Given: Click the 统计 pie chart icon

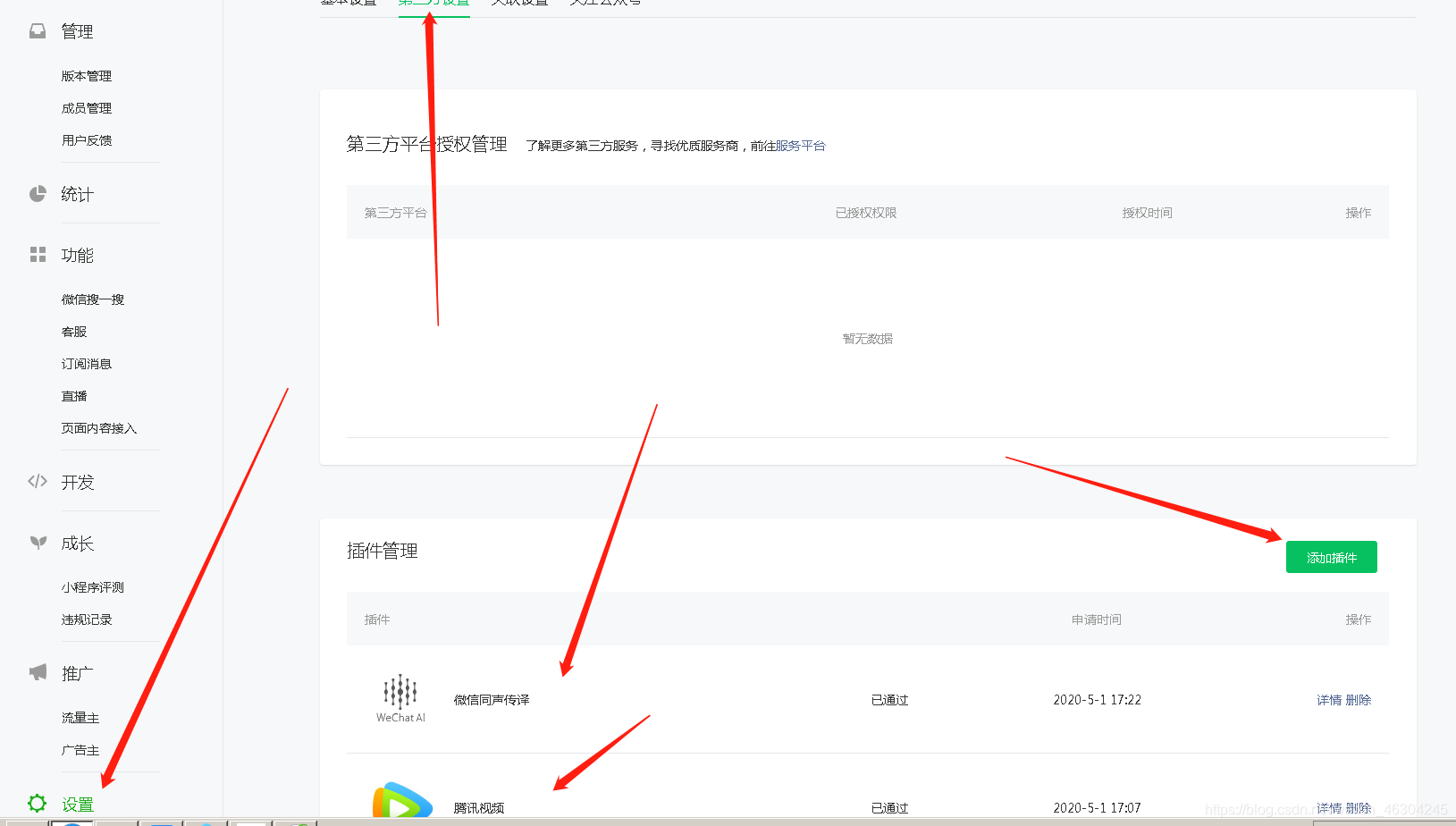Looking at the screenshot, I should coord(38,194).
